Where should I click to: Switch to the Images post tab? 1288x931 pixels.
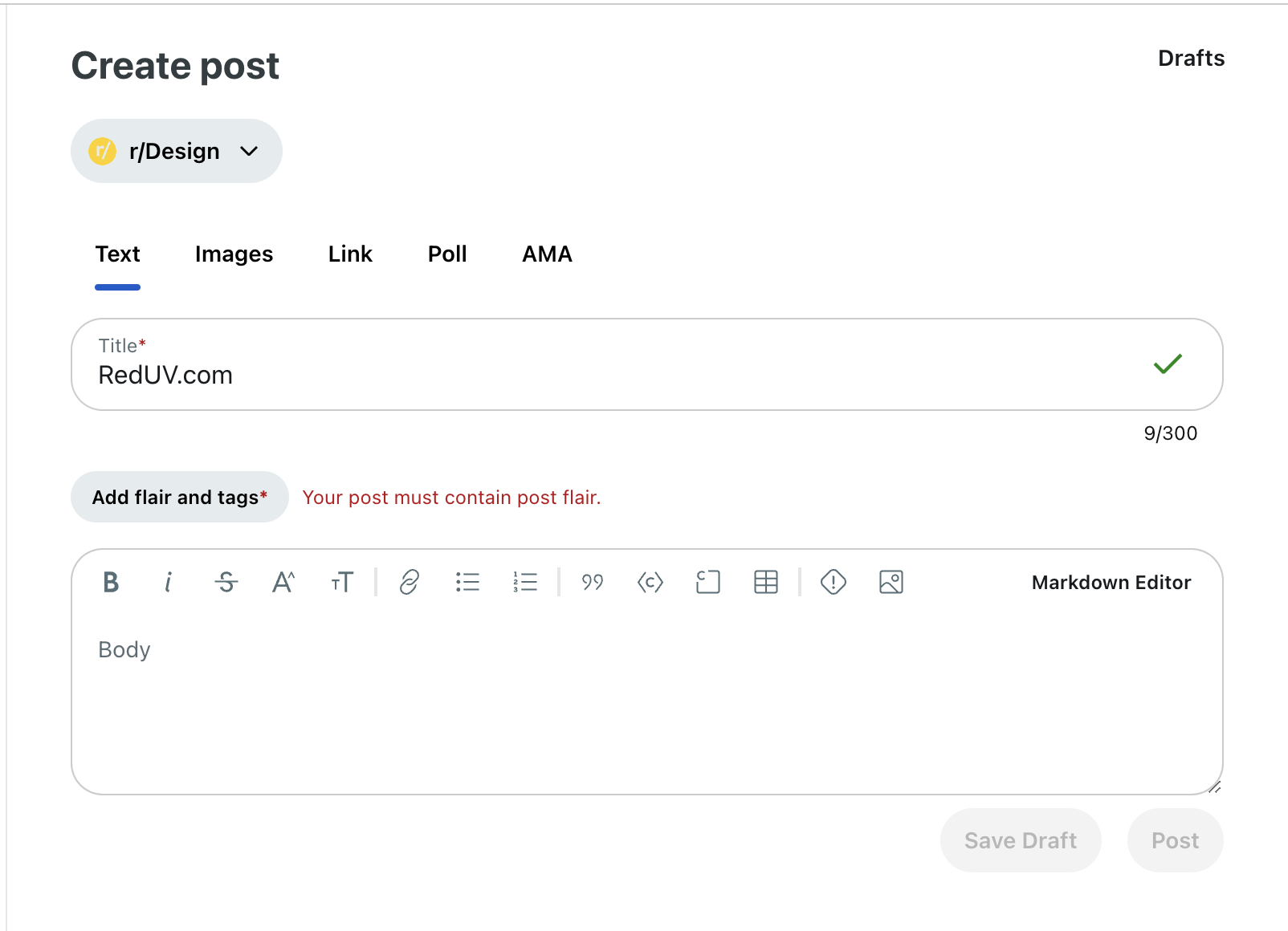click(x=234, y=254)
